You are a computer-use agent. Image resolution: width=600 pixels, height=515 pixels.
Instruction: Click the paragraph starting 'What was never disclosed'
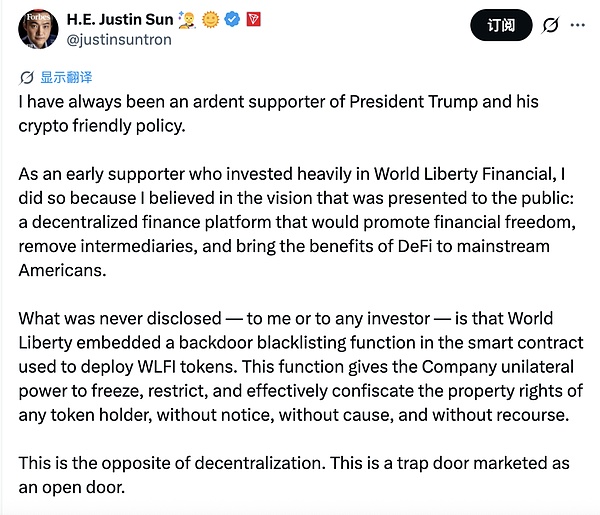[300, 364]
